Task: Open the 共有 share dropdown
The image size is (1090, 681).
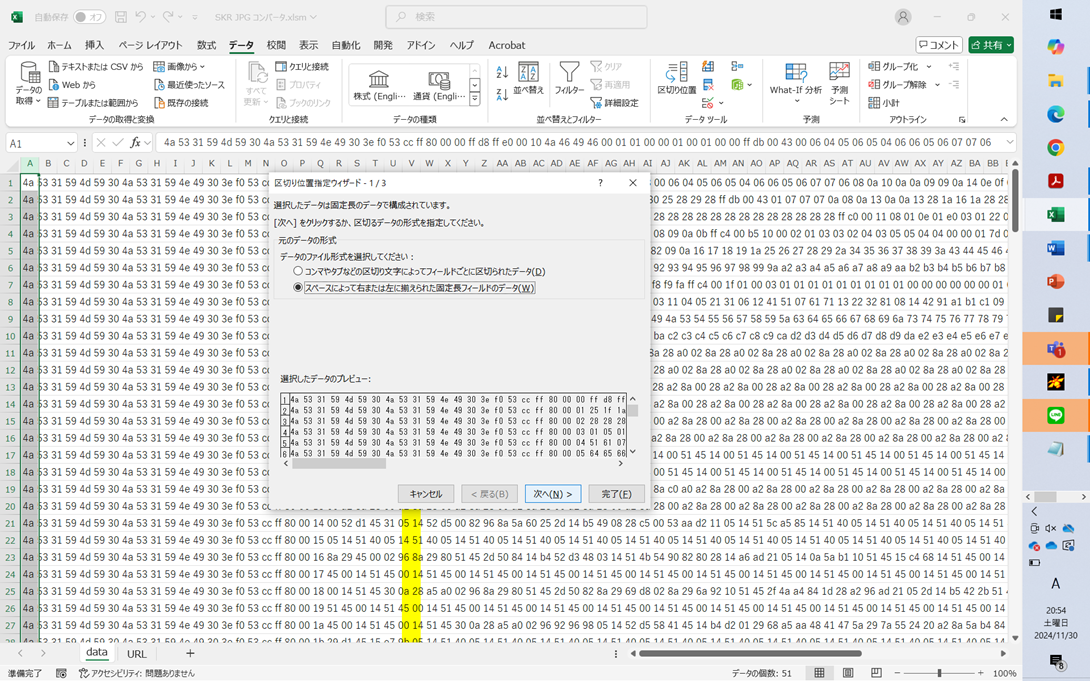Action: 991,45
